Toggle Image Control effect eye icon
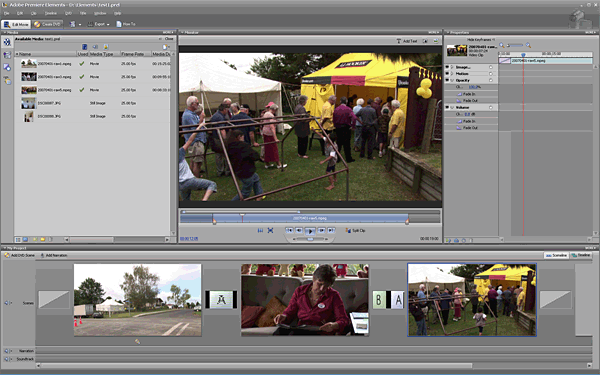Screen dimensions: 600x375 (447, 67)
